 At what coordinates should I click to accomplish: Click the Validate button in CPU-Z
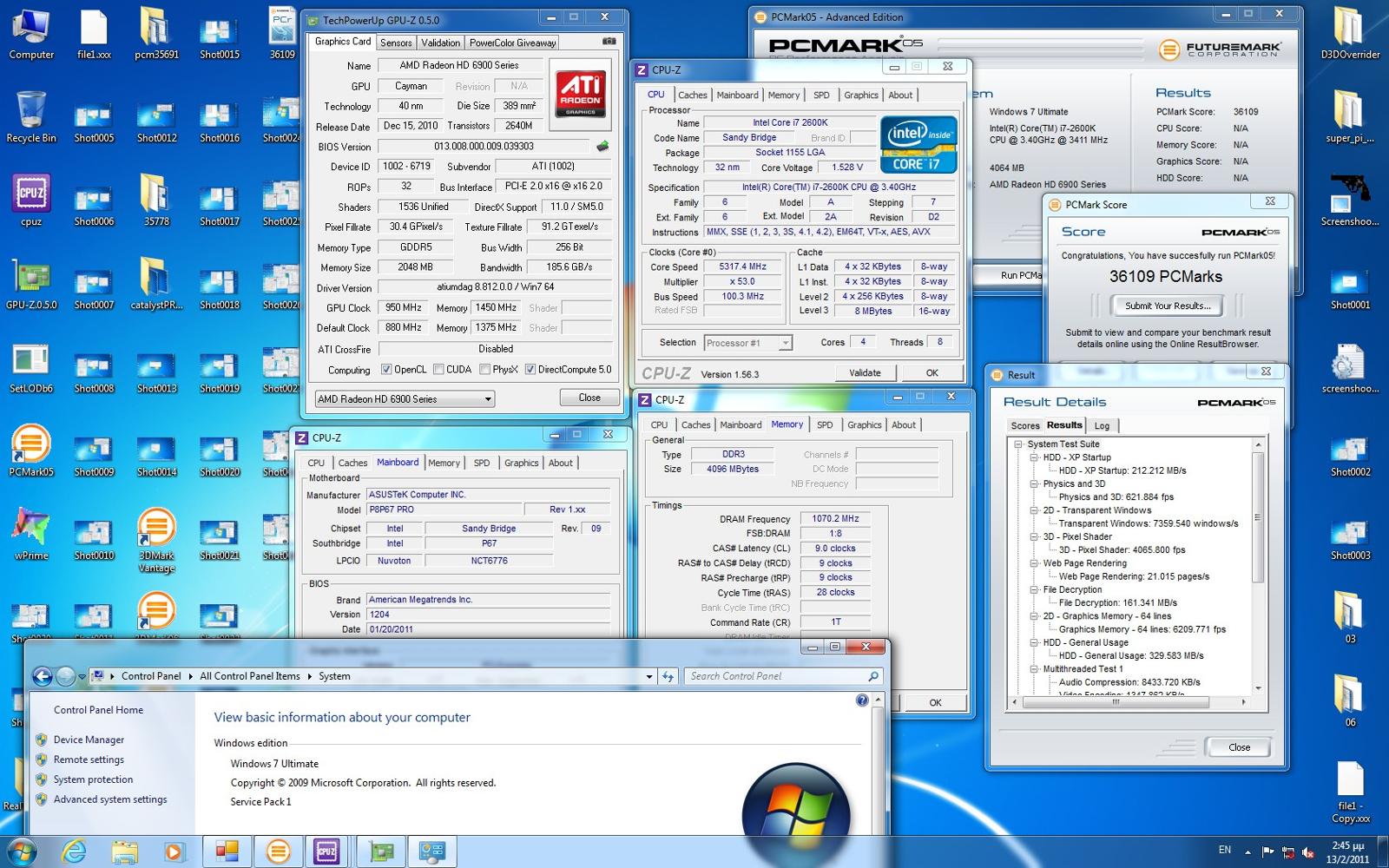864,373
